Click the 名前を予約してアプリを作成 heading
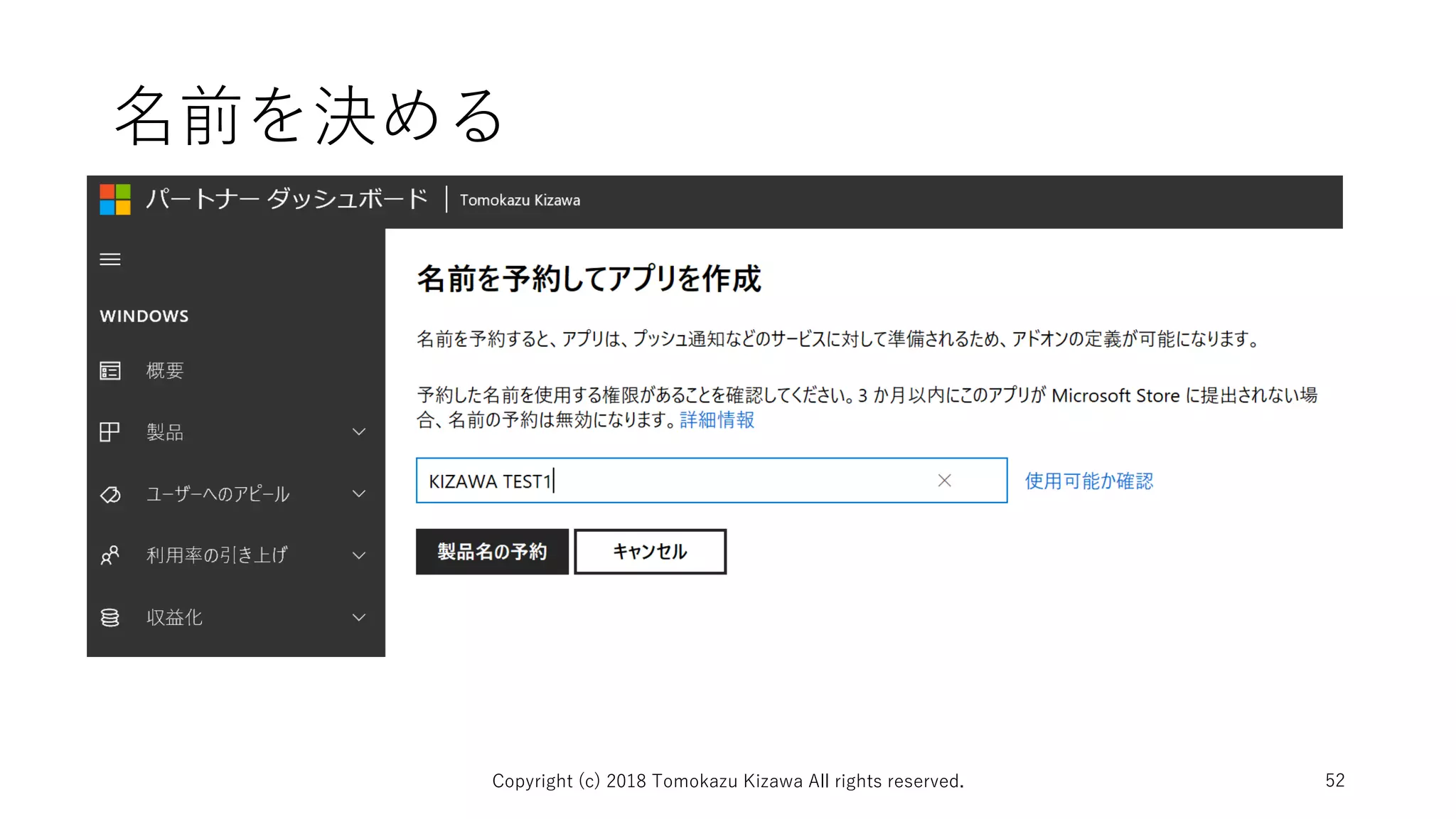Image resolution: width=1456 pixels, height=819 pixels. (x=589, y=279)
